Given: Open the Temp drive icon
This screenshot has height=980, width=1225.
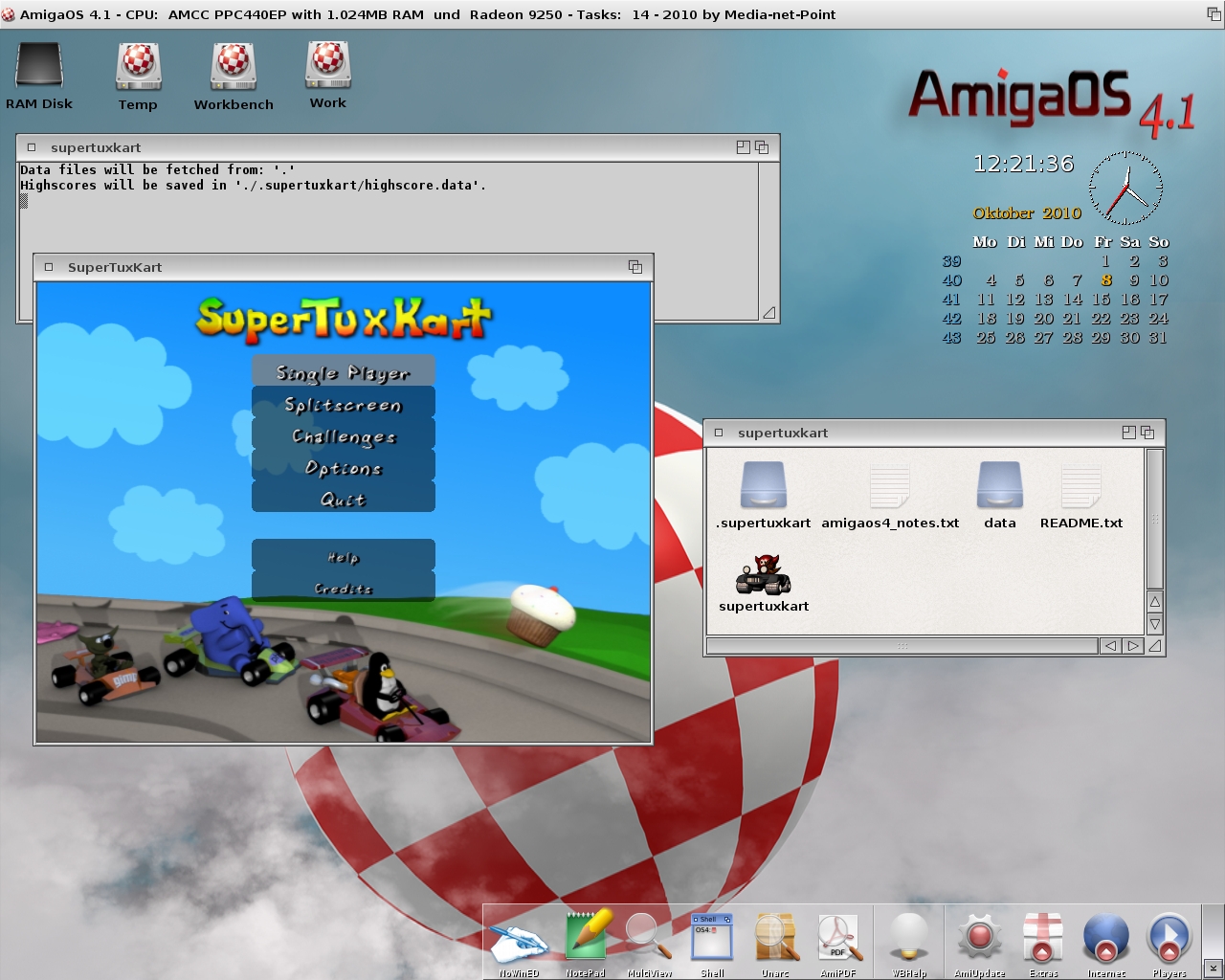Looking at the screenshot, I should click(138, 77).
